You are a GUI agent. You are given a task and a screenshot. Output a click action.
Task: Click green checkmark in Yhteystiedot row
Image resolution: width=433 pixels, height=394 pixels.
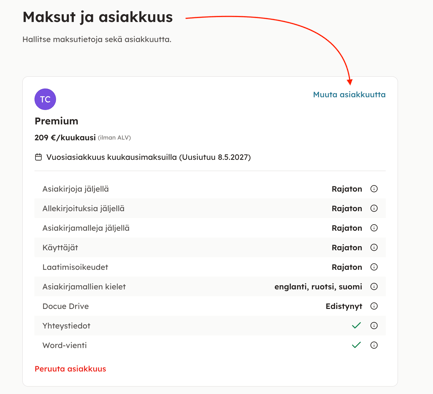coord(356,325)
